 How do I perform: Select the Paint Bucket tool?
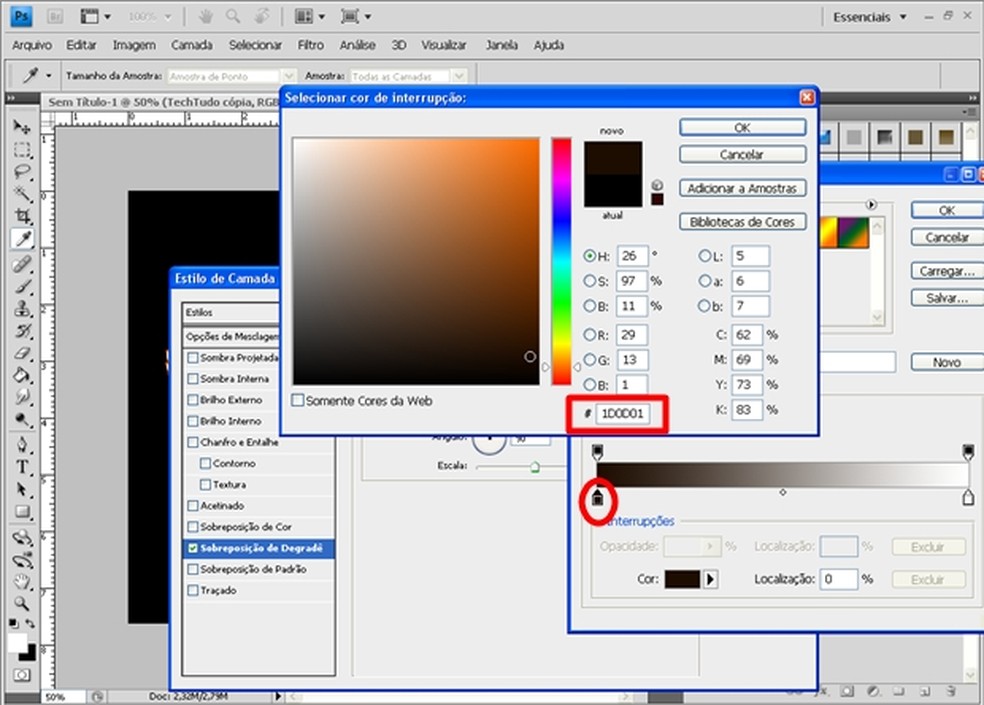tap(22, 376)
